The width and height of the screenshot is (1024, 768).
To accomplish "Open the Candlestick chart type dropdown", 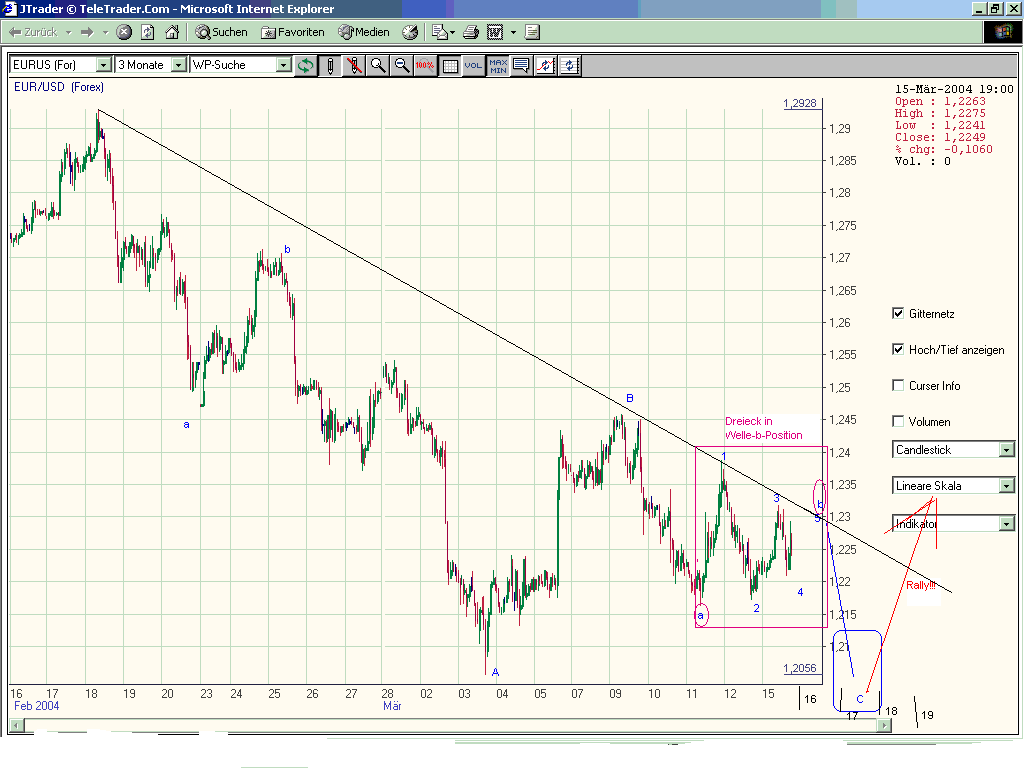I will [x=953, y=449].
